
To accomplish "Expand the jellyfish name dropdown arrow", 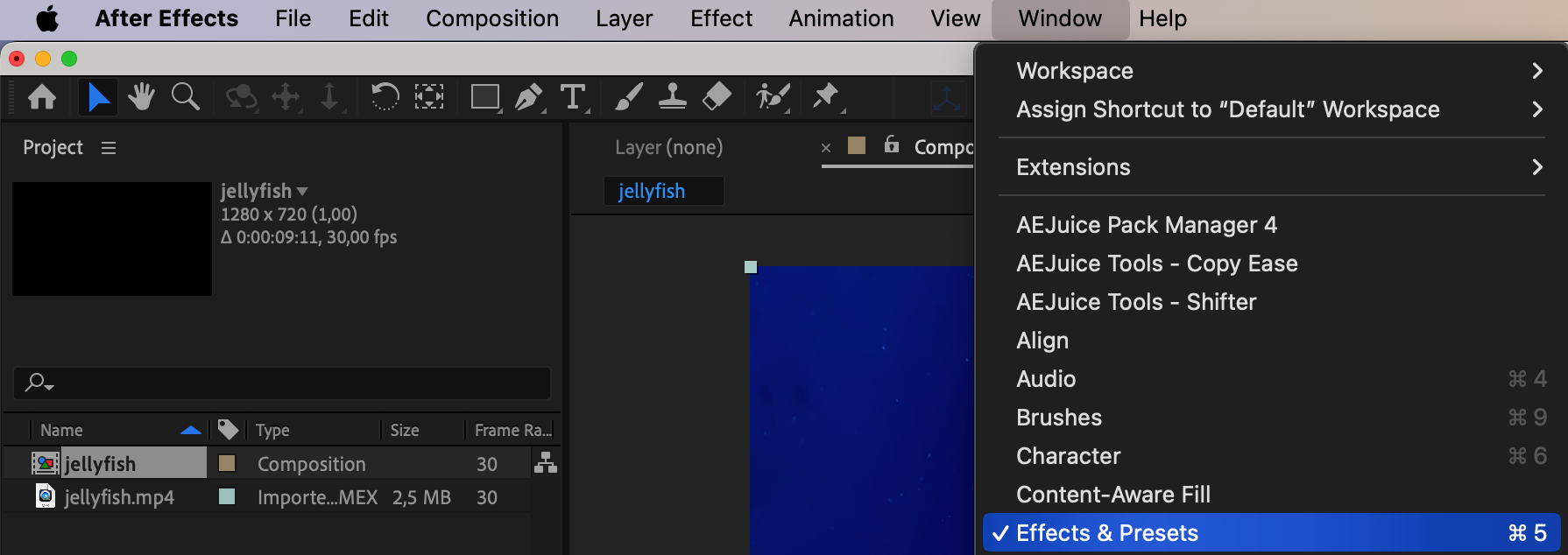I will pos(302,191).
